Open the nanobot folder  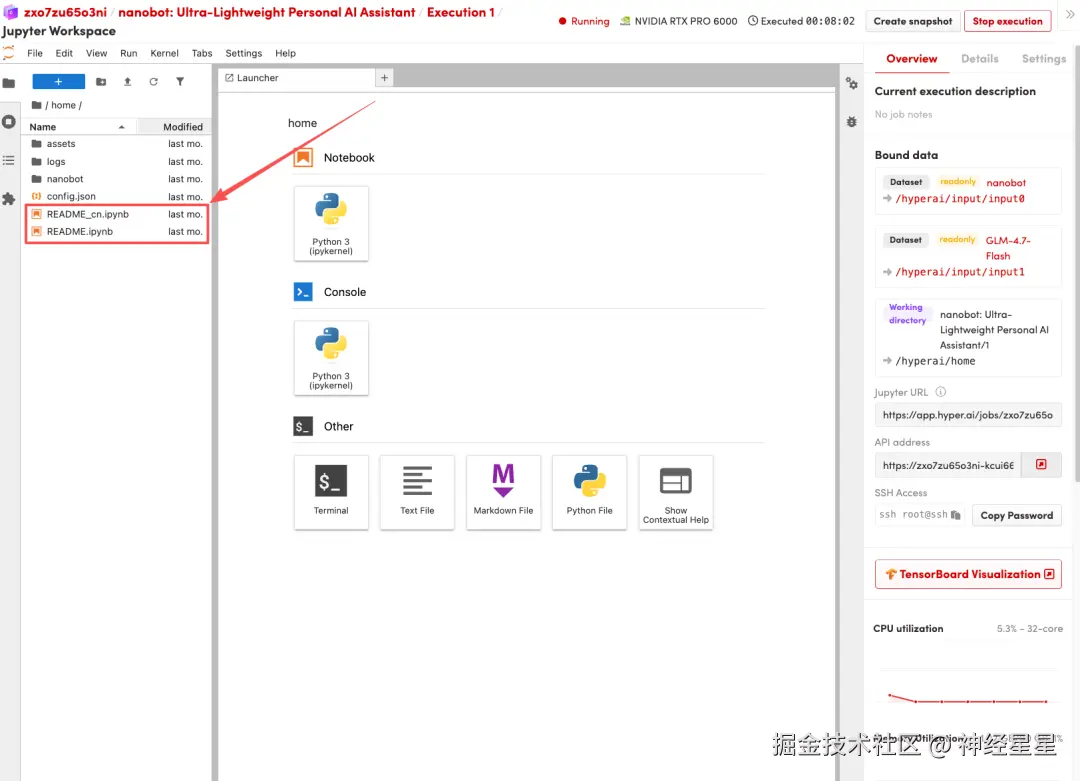click(x=116, y=179)
